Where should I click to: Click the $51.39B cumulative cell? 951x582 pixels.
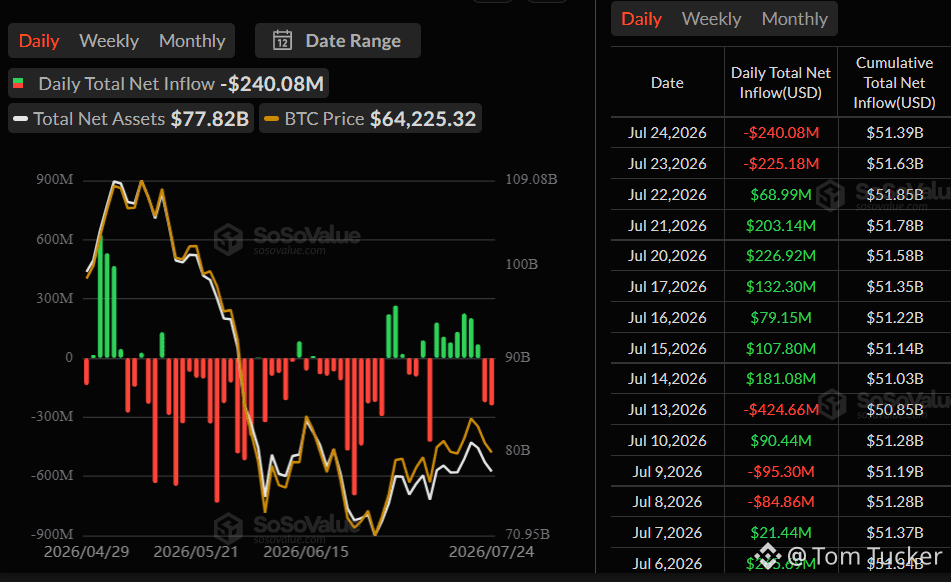[895, 132]
